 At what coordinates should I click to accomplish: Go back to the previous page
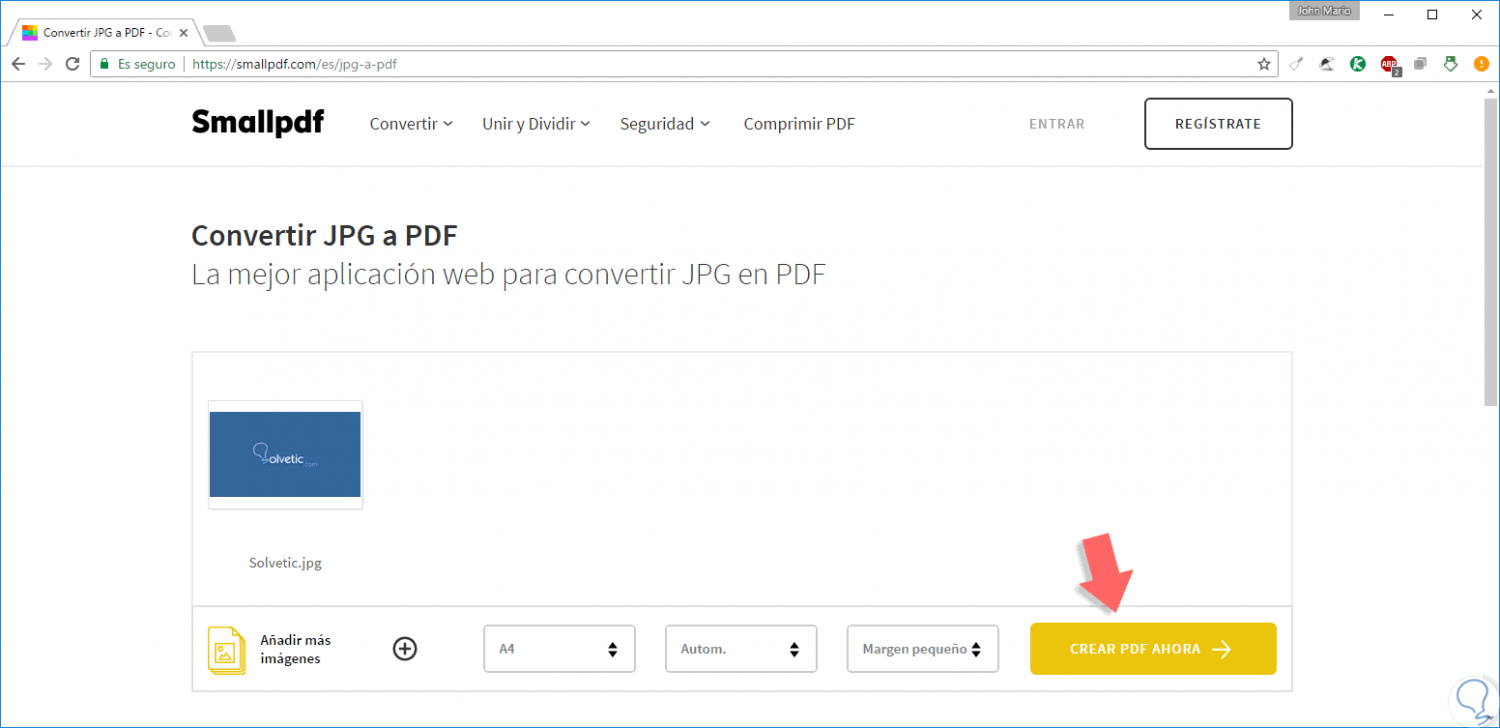[18, 64]
